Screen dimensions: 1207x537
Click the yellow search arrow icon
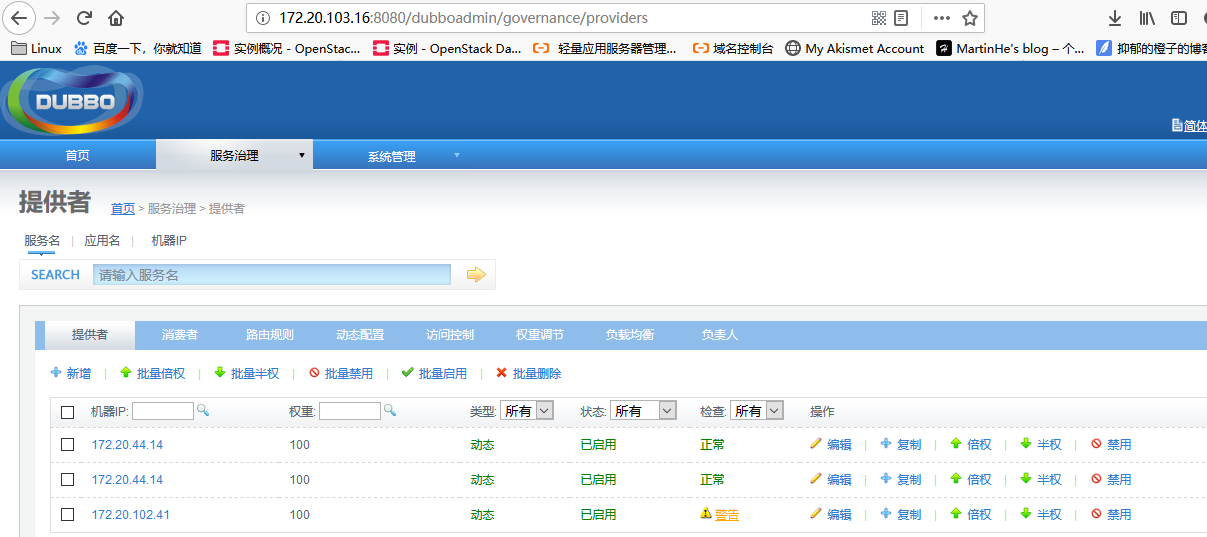(x=476, y=275)
